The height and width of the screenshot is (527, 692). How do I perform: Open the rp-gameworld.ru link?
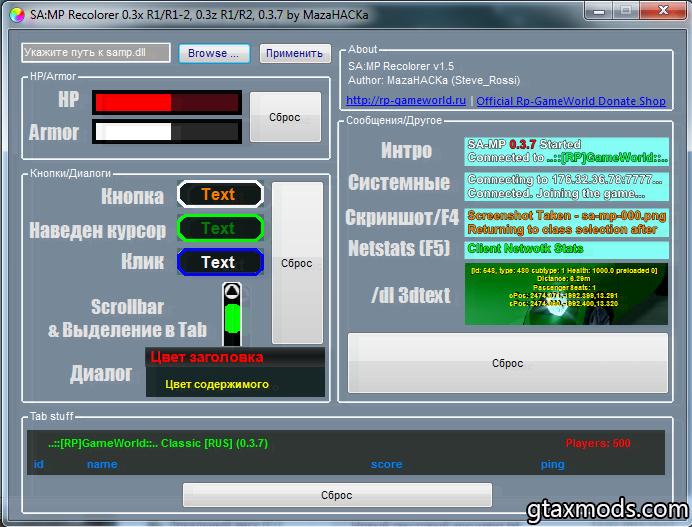406,101
